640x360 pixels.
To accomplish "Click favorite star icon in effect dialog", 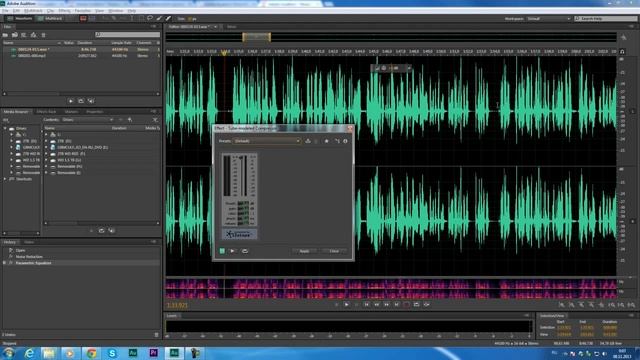I will [x=326, y=141].
